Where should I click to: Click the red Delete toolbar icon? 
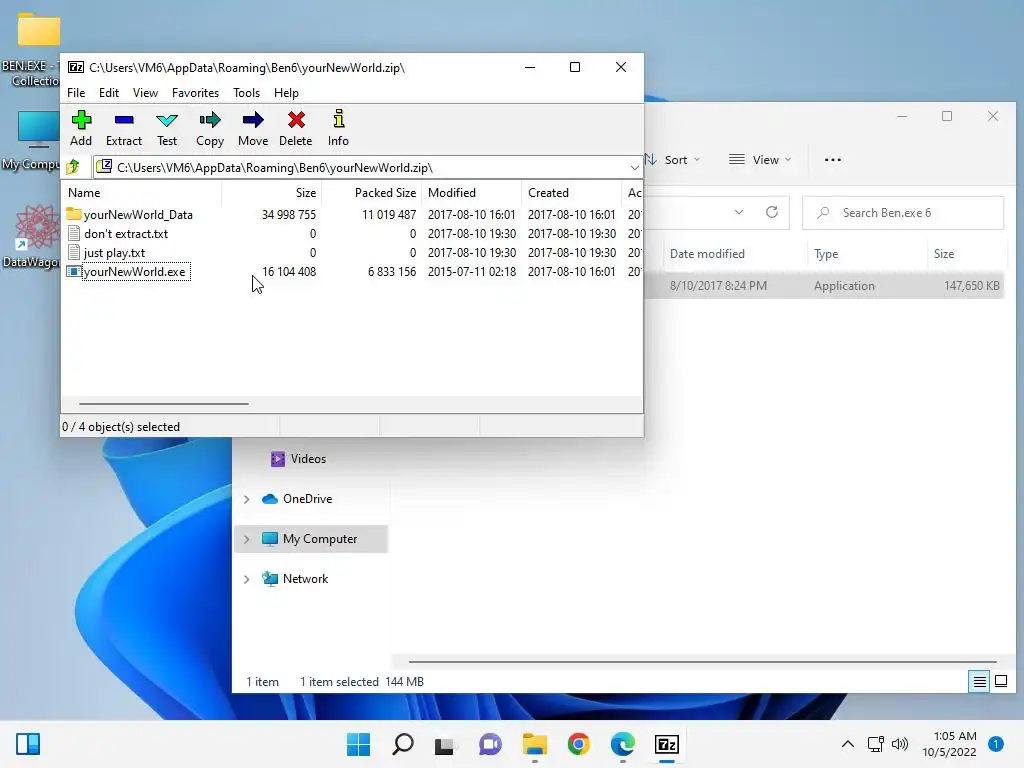296,128
